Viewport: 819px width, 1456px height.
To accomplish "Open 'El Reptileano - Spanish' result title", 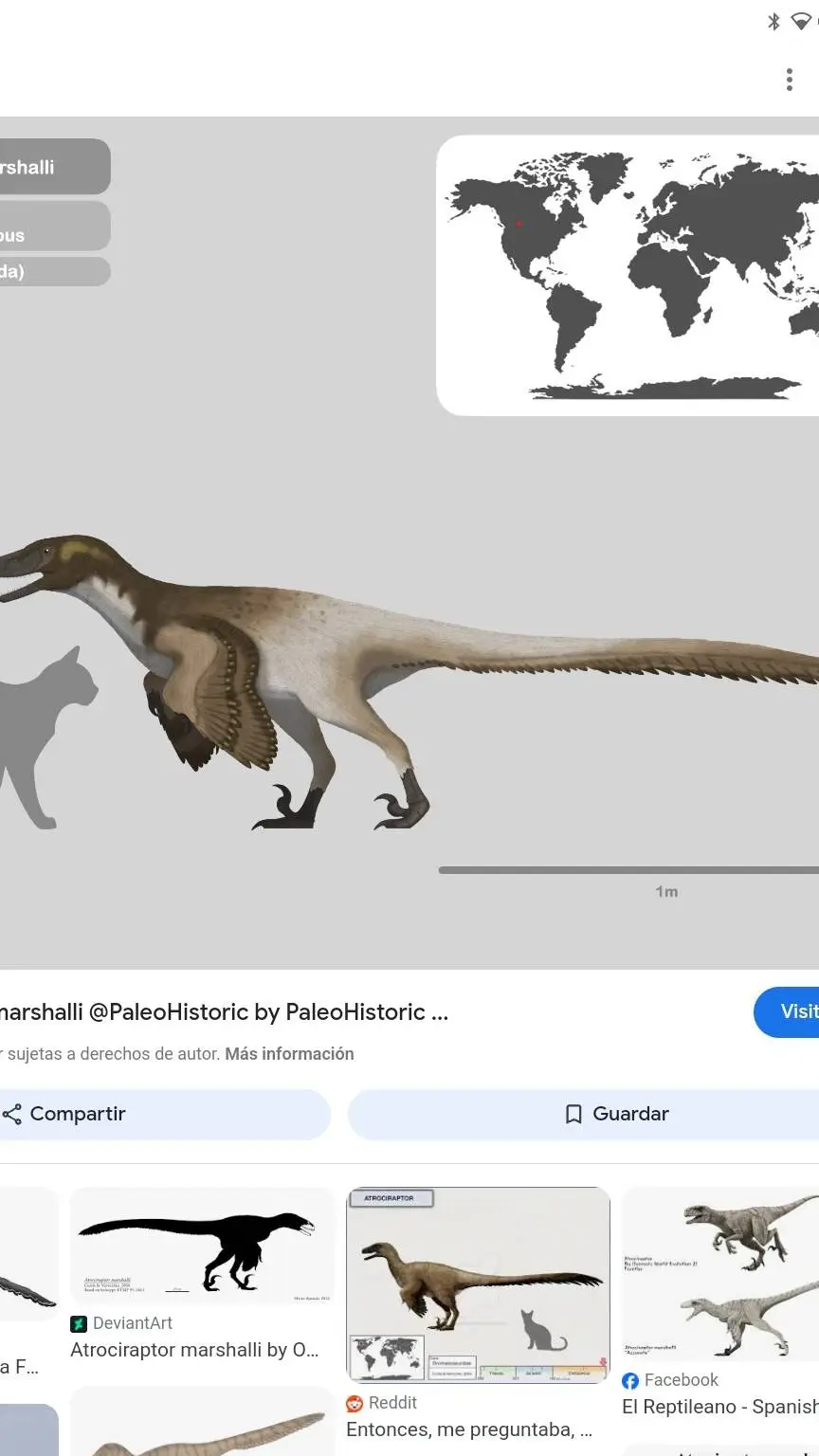I will pos(720,1407).
